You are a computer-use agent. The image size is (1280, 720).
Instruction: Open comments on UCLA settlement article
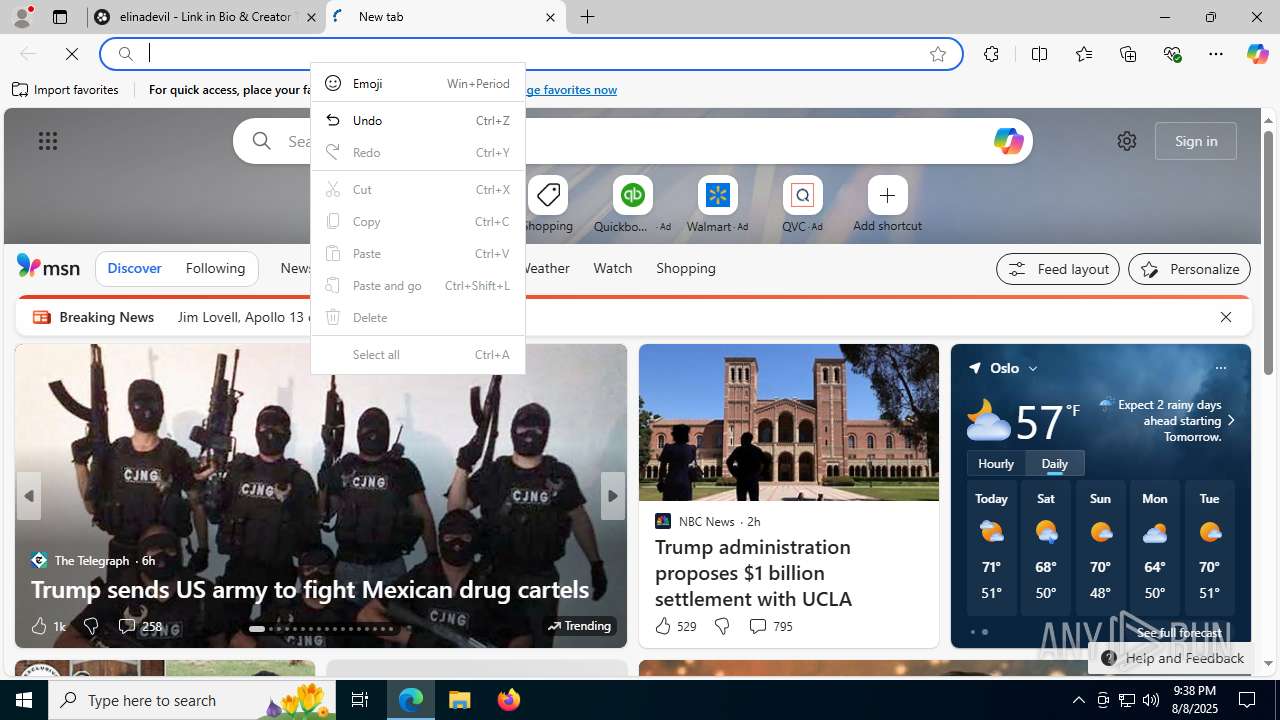[769, 626]
